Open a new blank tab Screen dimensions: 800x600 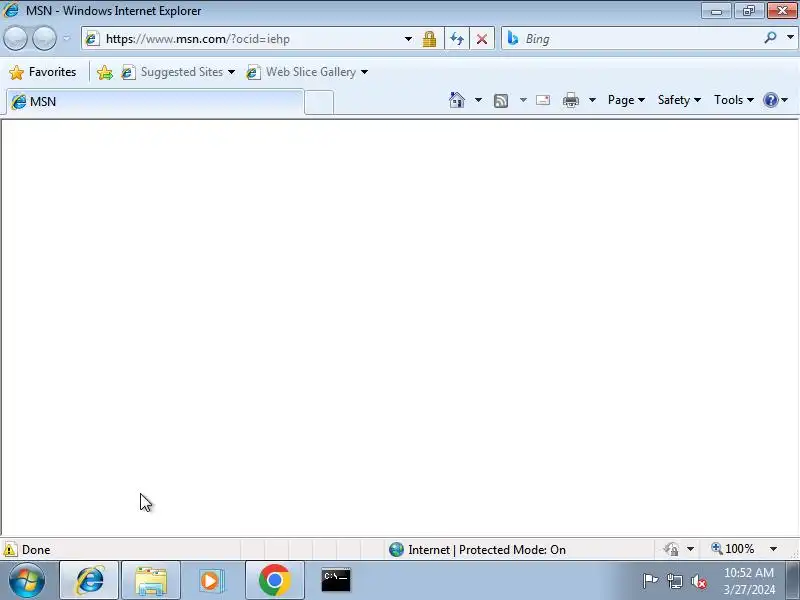[x=319, y=102]
